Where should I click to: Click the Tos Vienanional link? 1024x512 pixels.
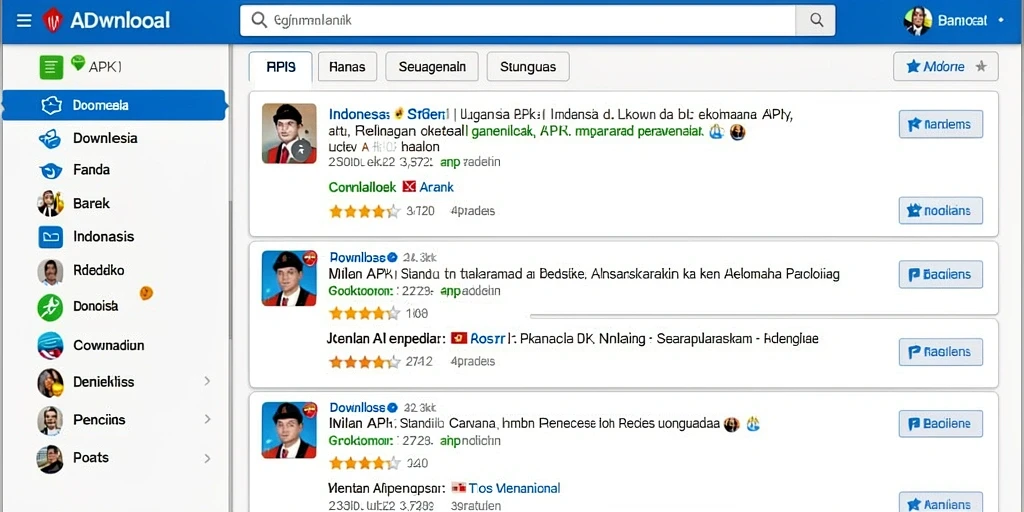[x=515, y=488]
